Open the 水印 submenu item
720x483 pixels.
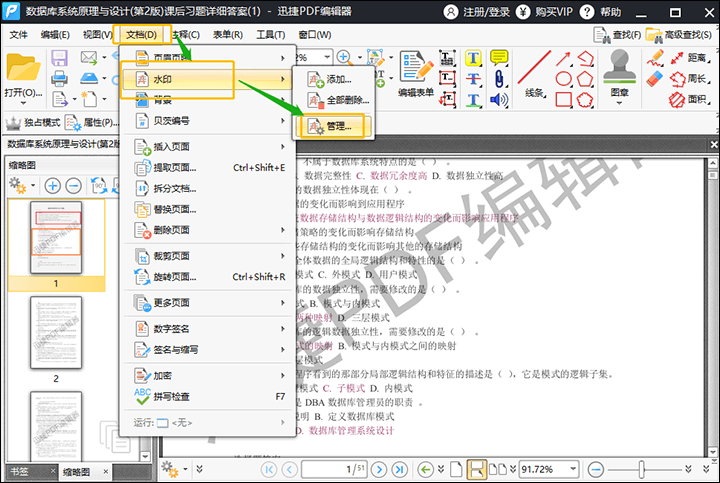coord(207,79)
